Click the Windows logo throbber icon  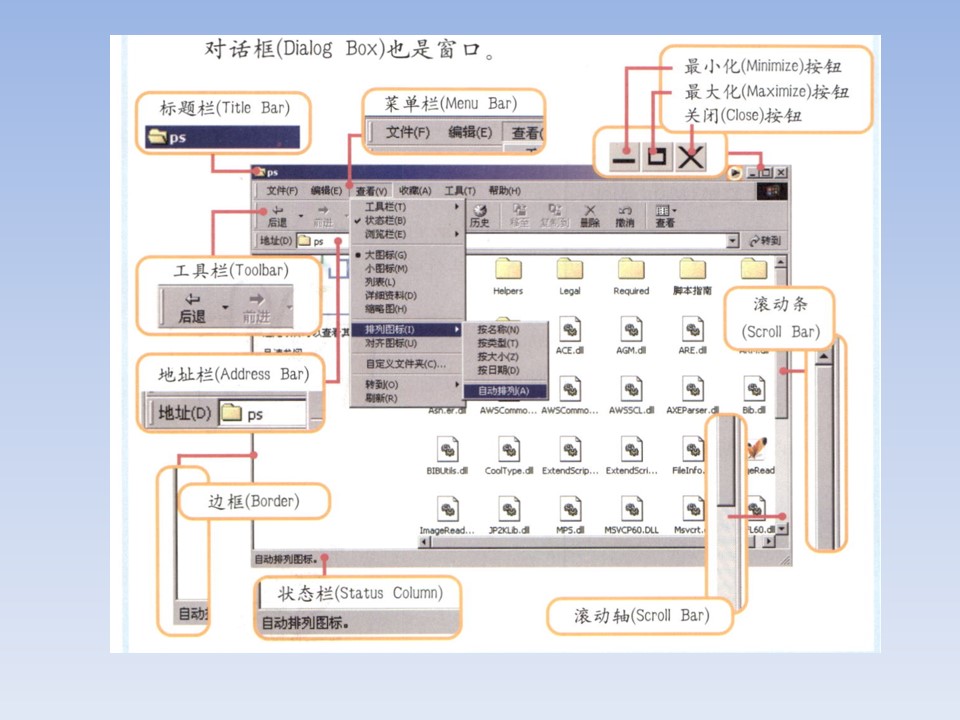click(772, 191)
